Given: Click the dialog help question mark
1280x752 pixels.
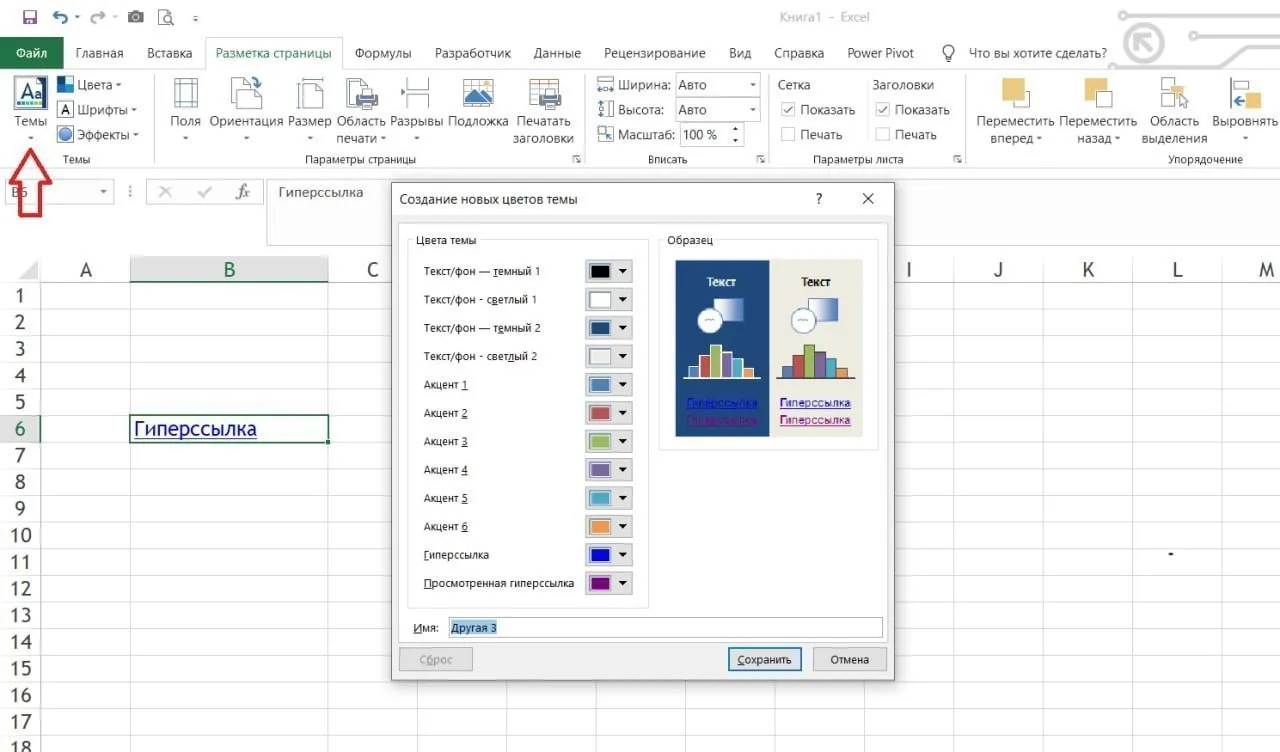Looking at the screenshot, I should tap(819, 199).
